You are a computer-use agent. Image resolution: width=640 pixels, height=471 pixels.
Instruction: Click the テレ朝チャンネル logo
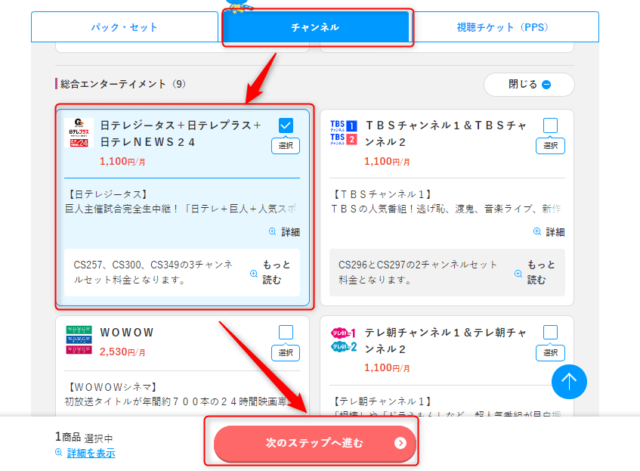343,340
